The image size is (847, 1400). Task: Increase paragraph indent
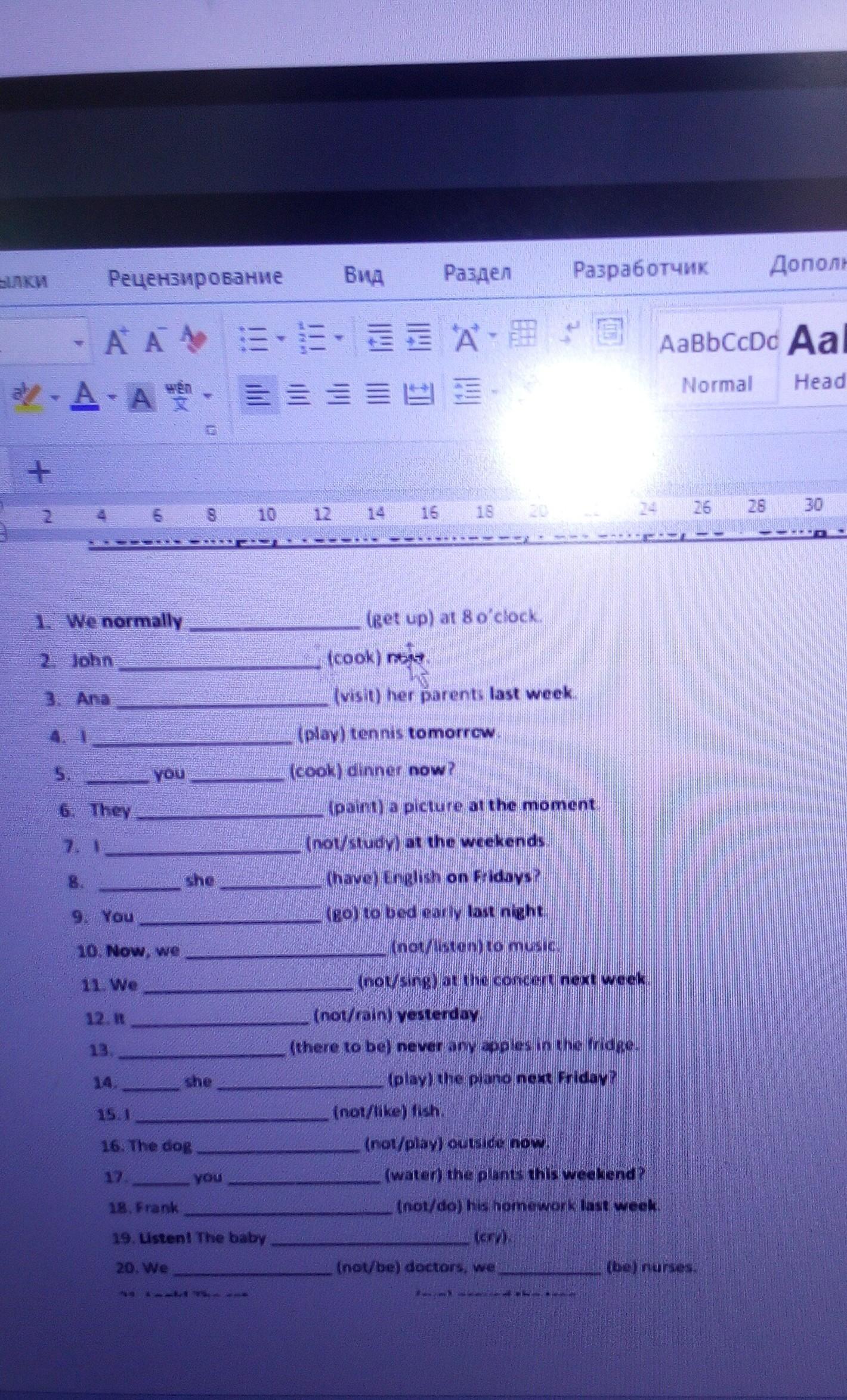click(418, 336)
